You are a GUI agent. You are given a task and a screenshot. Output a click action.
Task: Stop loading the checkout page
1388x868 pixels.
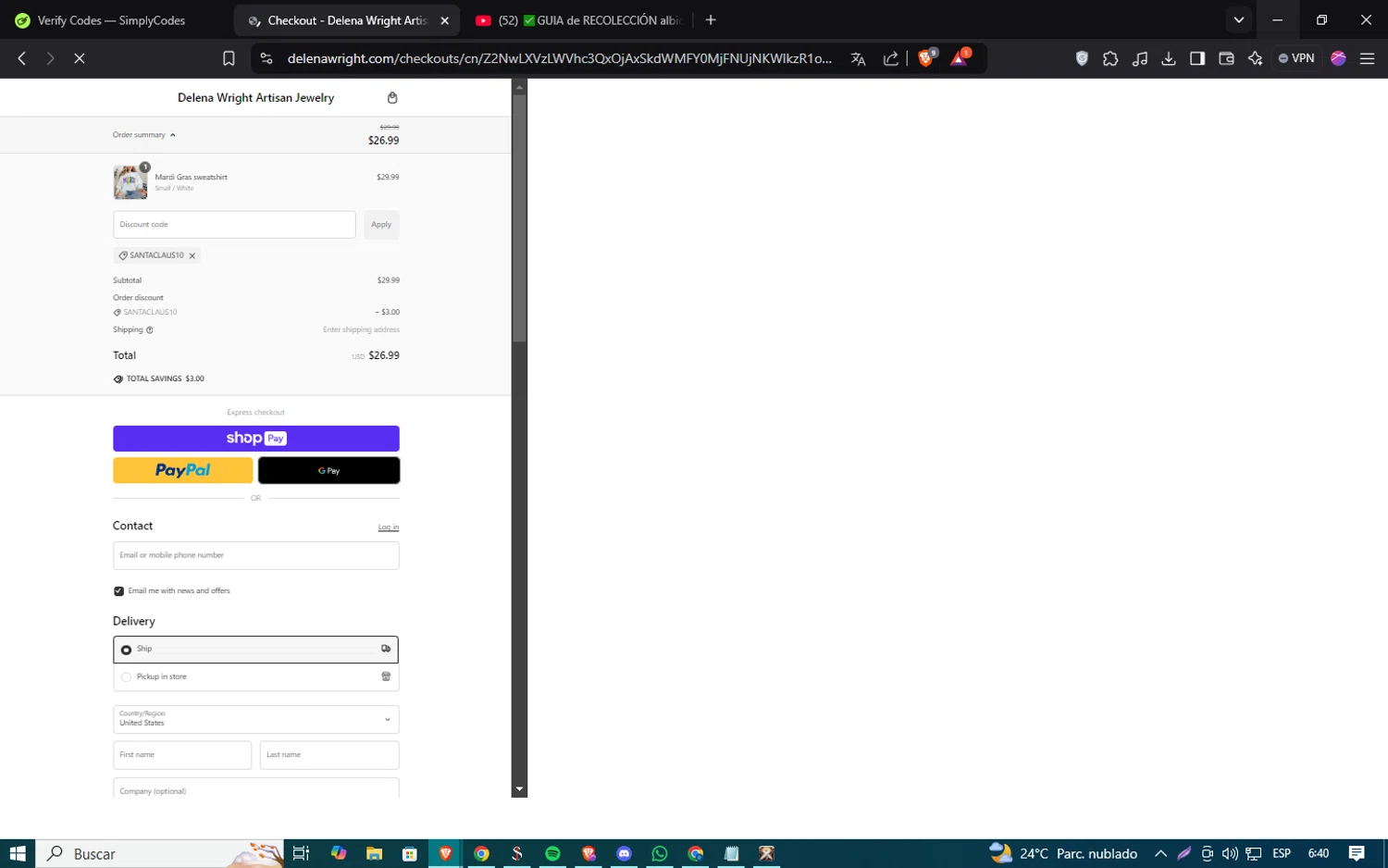click(80, 58)
